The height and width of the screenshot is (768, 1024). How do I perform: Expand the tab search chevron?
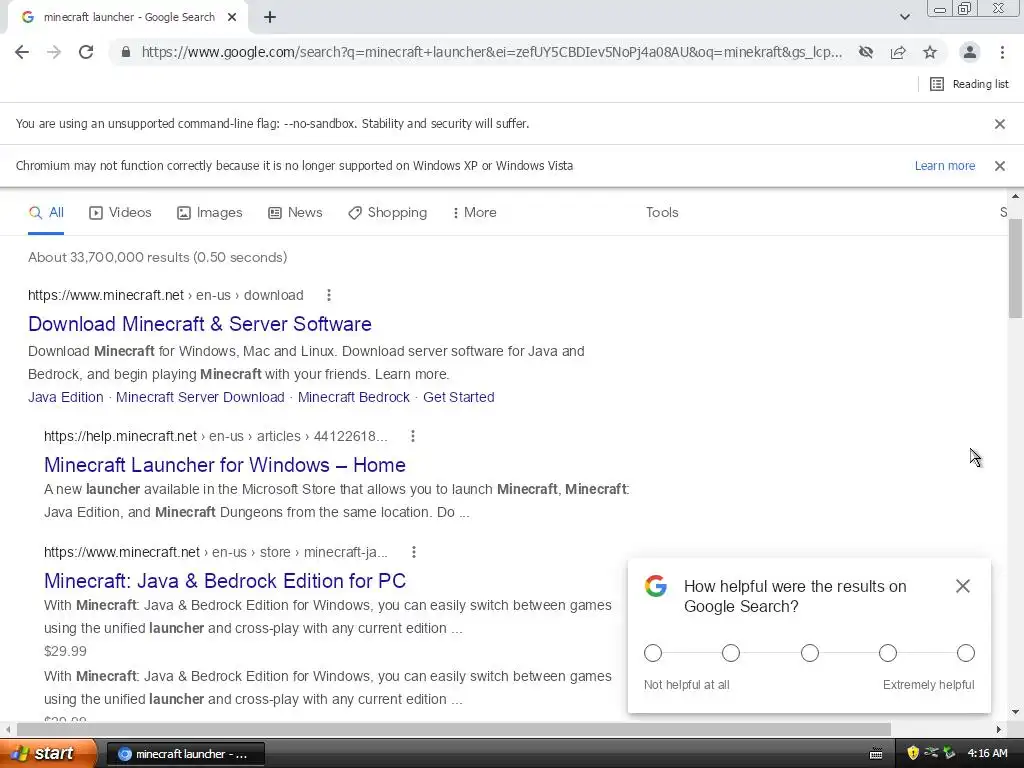pos(904,18)
